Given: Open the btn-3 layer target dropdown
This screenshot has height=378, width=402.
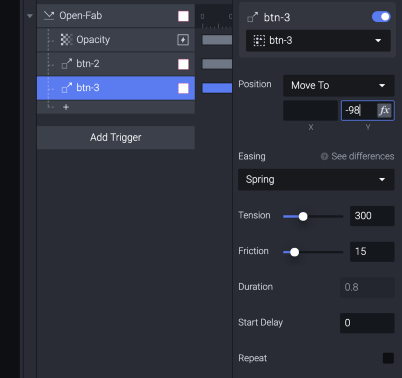Looking at the screenshot, I should 318,41.
